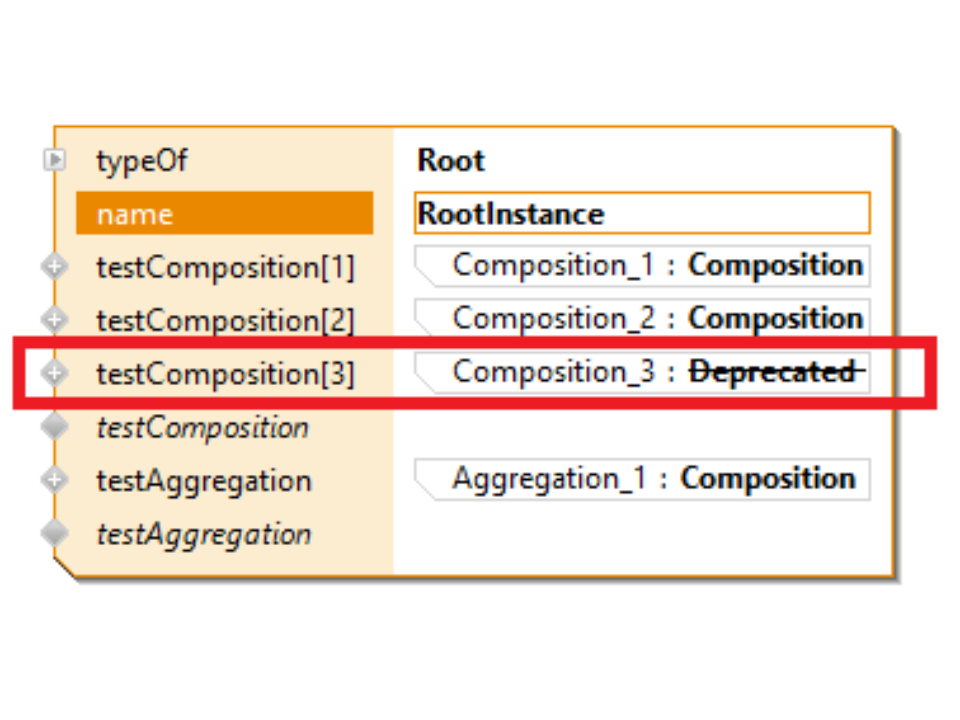Click the diamond icon beside italic testAggregation
This screenshot has width=960, height=720.
coord(56,533)
